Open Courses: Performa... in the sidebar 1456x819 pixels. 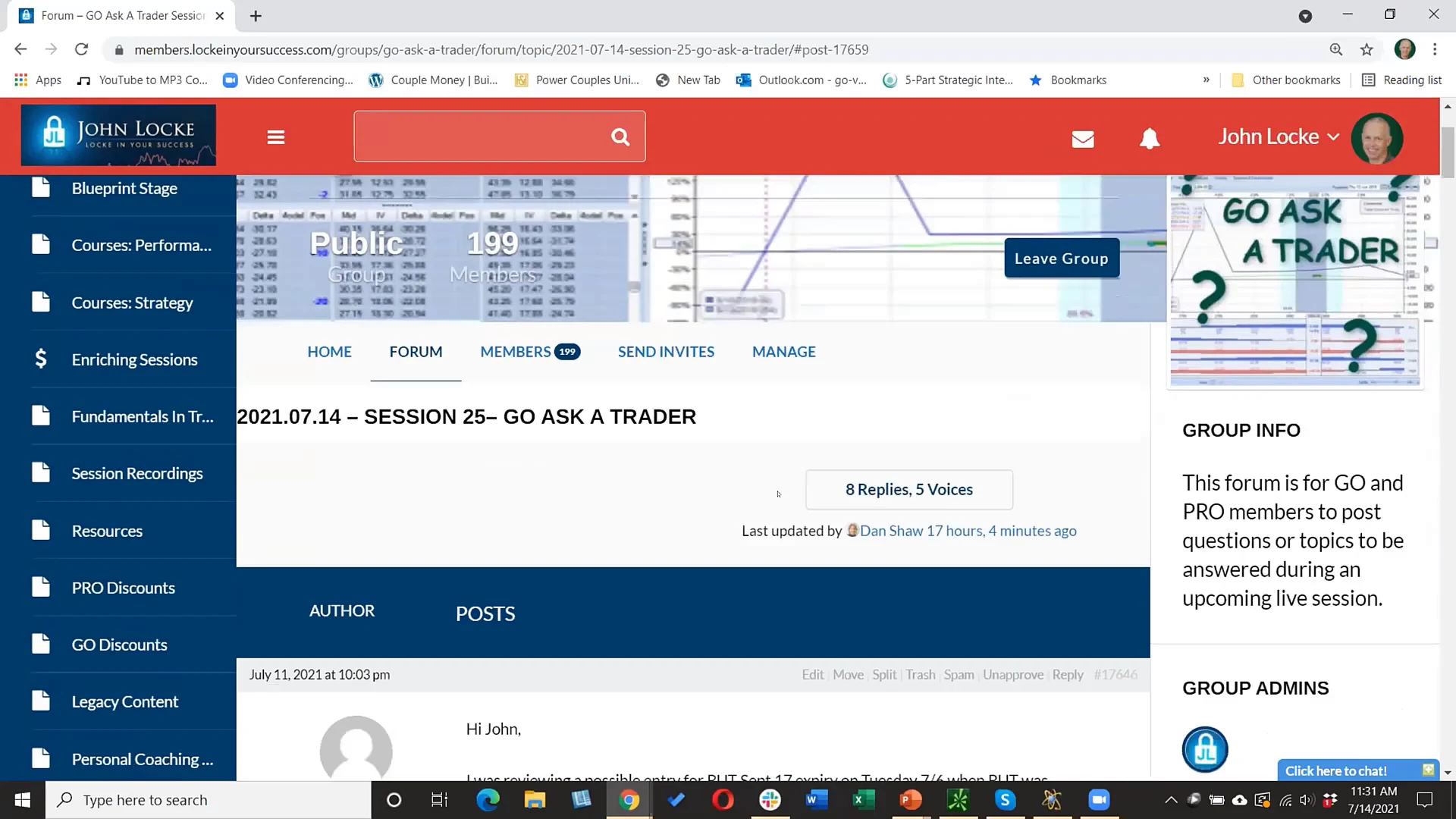(141, 245)
